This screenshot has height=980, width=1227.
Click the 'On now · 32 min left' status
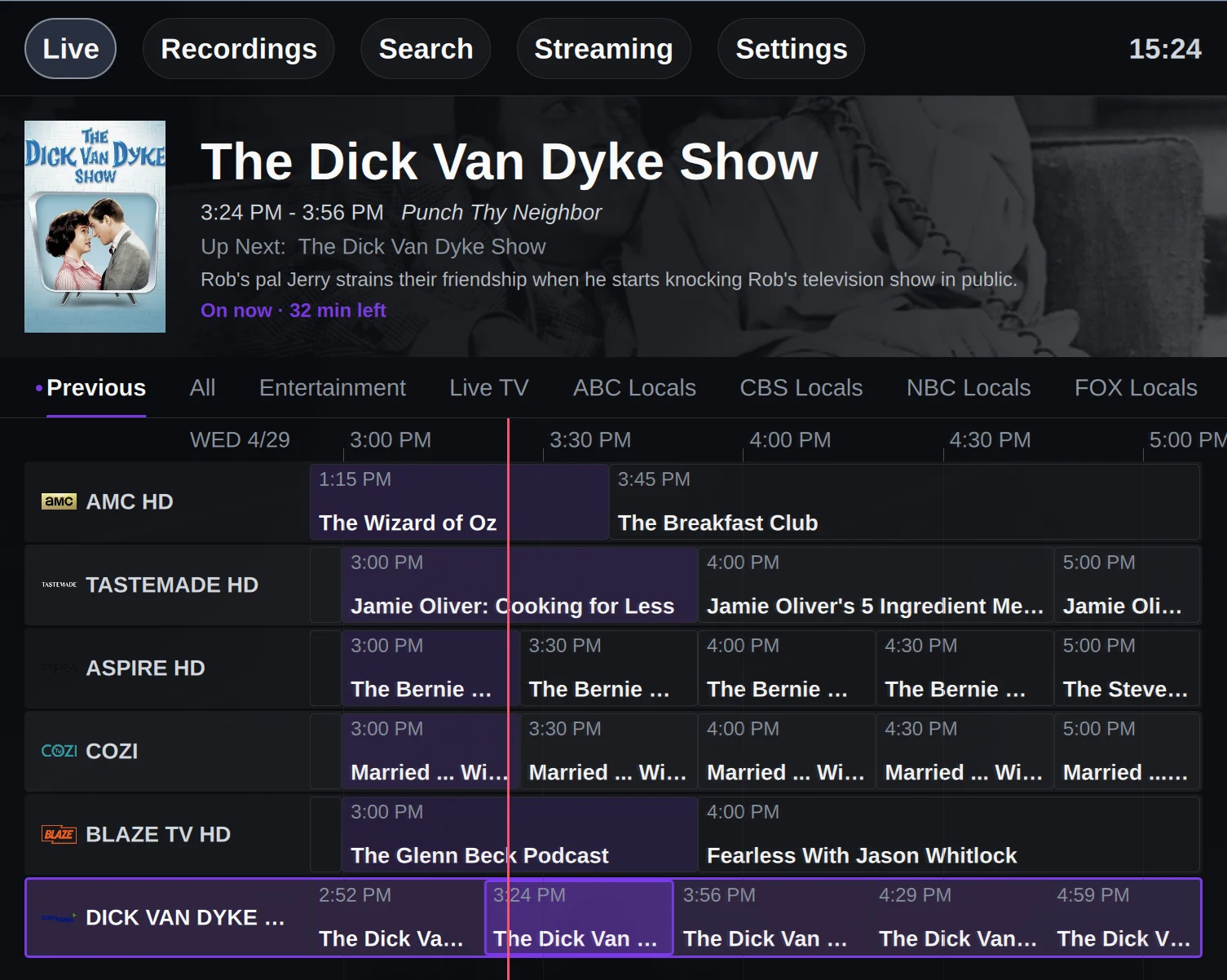pyautogui.click(x=294, y=311)
